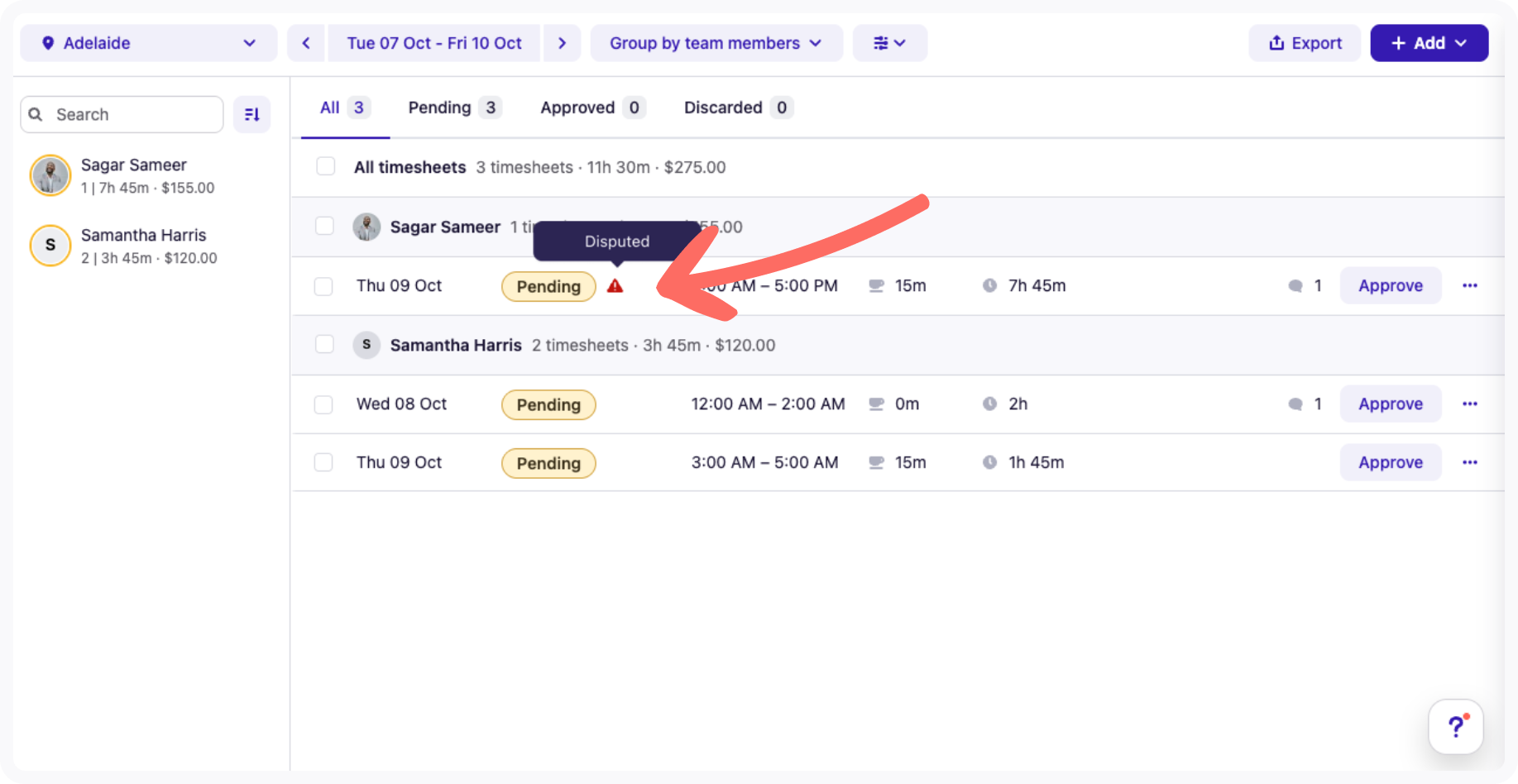Go to previous date range arrow
Image resolution: width=1518 pixels, height=784 pixels.
[306, 43]
